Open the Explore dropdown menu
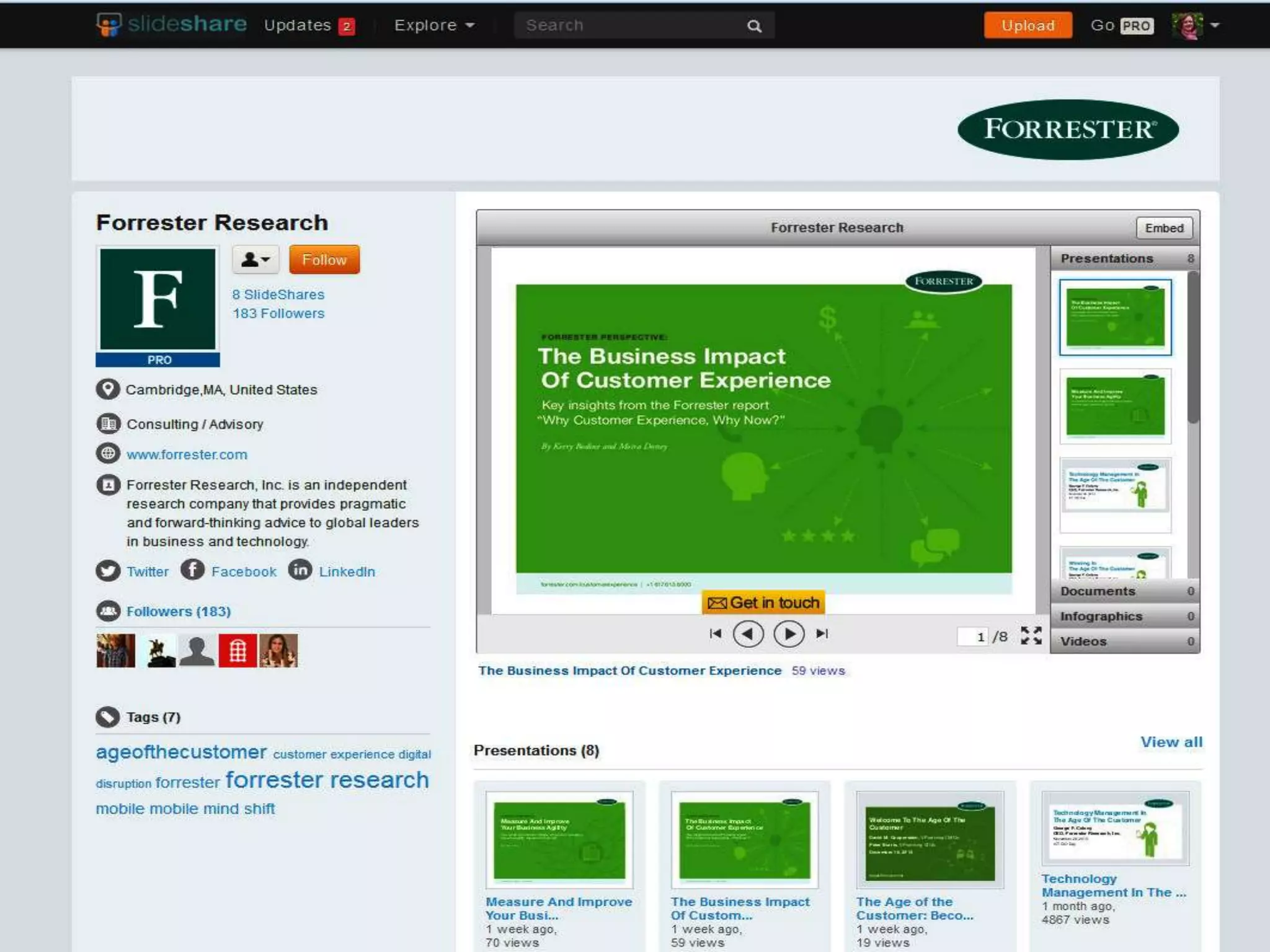 coord(434,25)
